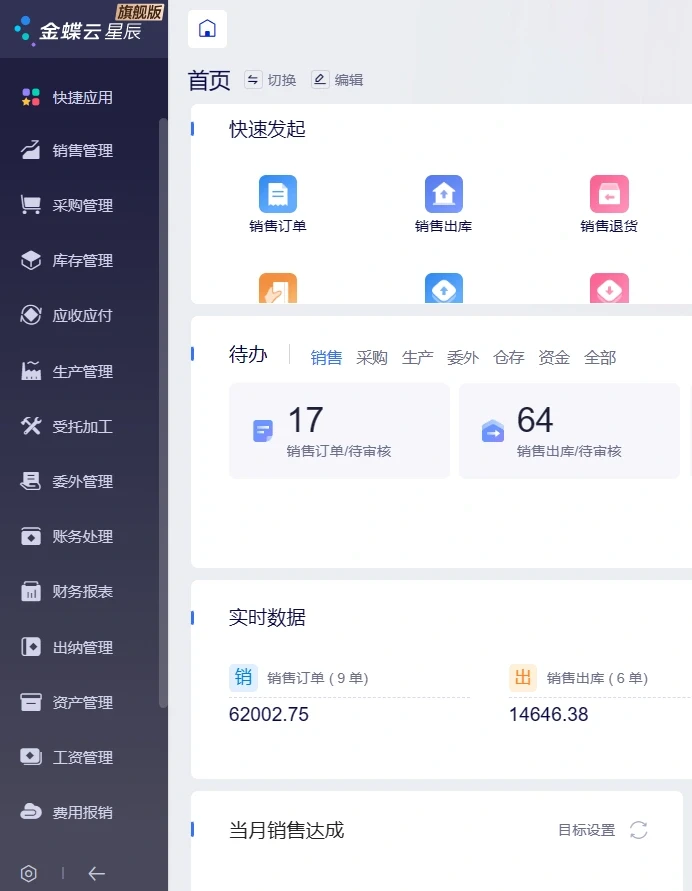692x891 pixels.
Task: Open 资产管理 sidebar icon
Action: [31, 702]
